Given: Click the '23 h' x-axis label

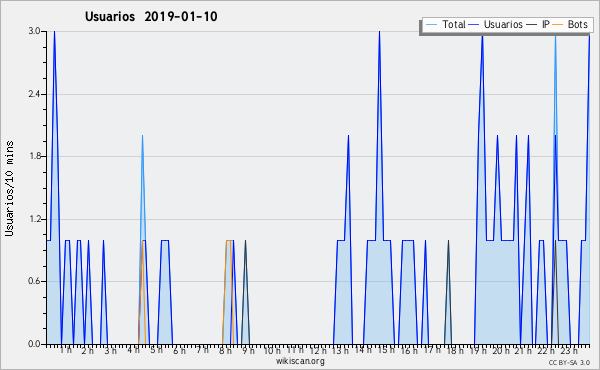Looking at the screenshot, I should (569, 350).
